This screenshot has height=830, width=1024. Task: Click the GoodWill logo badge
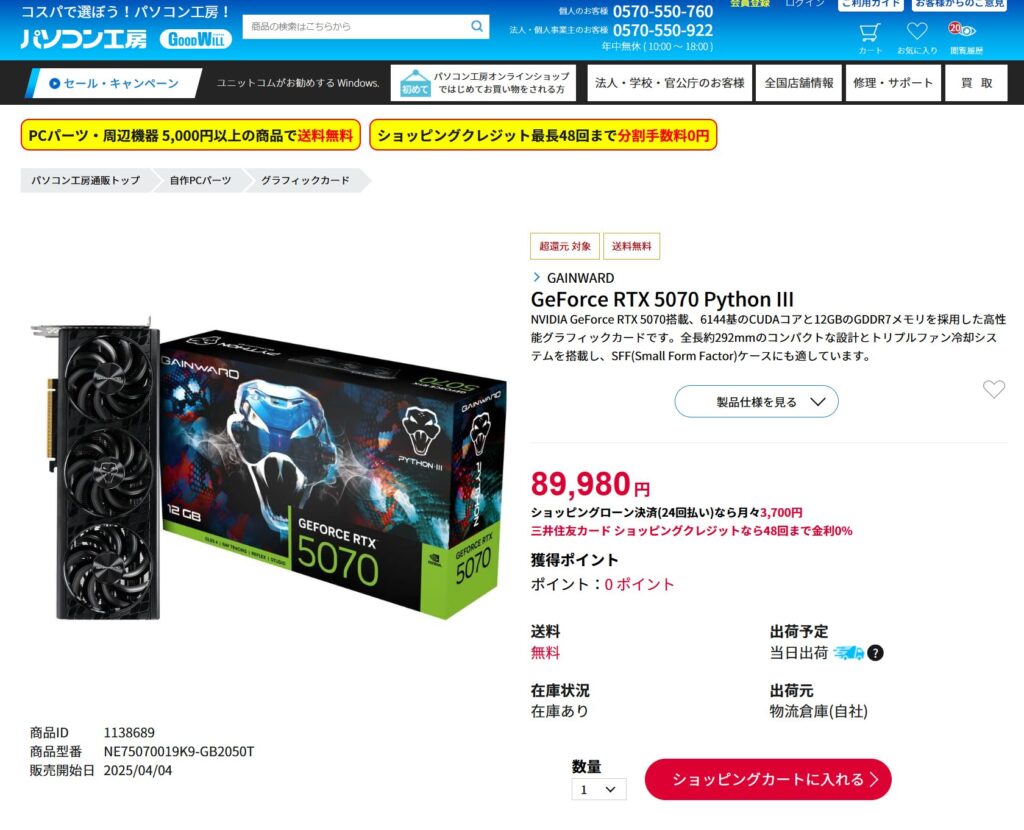click(196, 39)
